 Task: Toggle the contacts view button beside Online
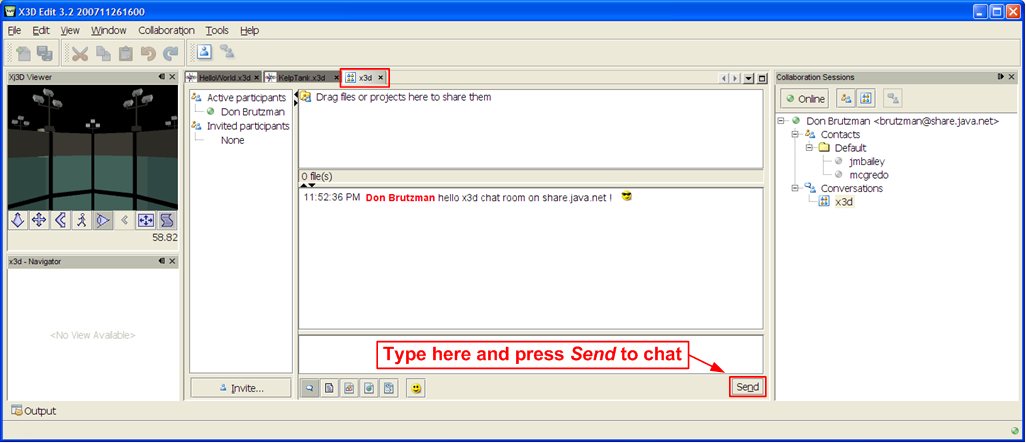(845, 99)
